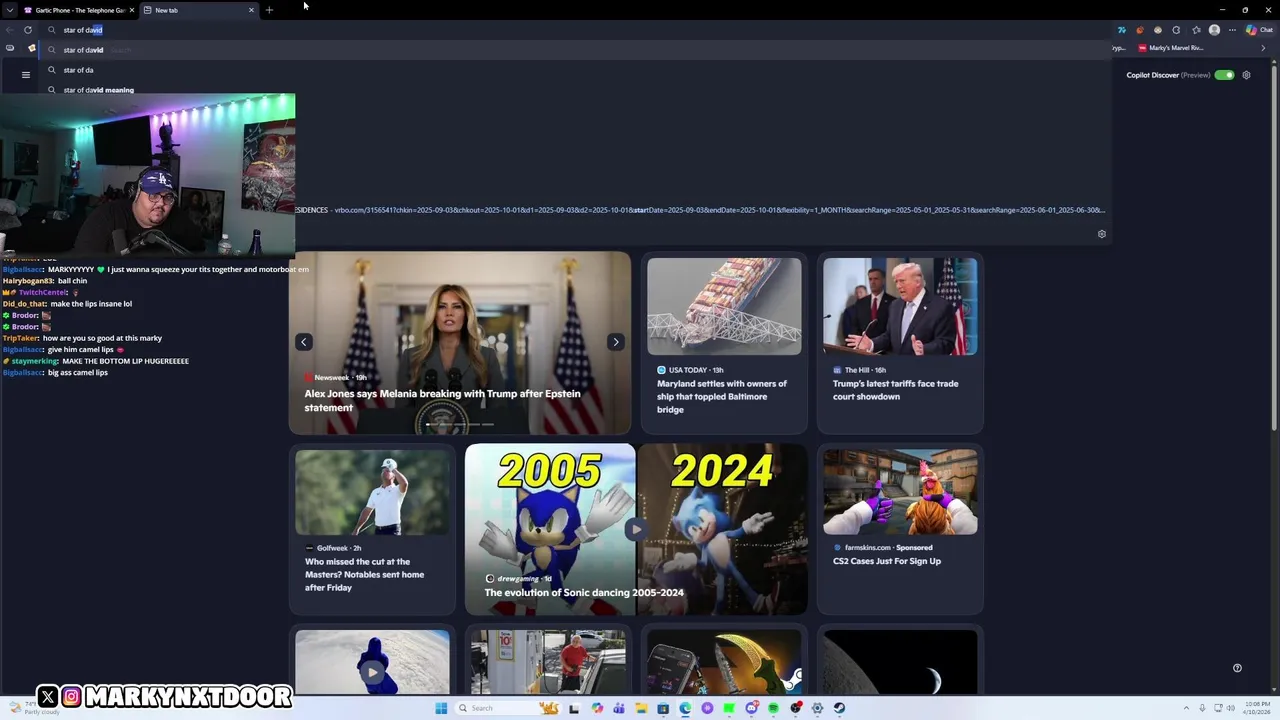The image size is (1280, 720).
Task: Click the browser back arrow
Action: pyautogui.click(x=10, y=30)
